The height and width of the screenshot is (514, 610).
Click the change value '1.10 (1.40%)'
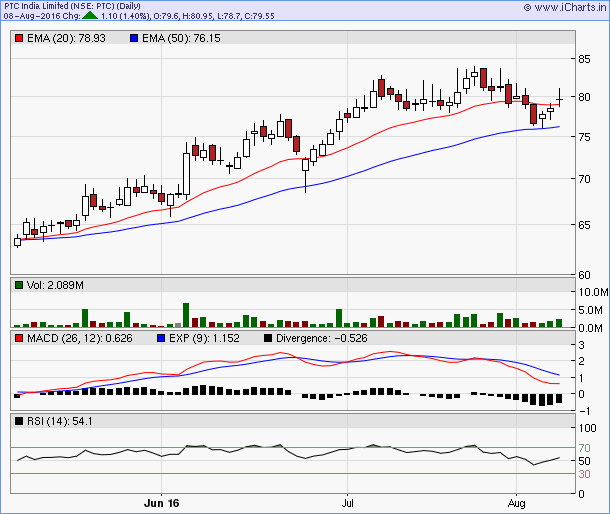point(125,16)
